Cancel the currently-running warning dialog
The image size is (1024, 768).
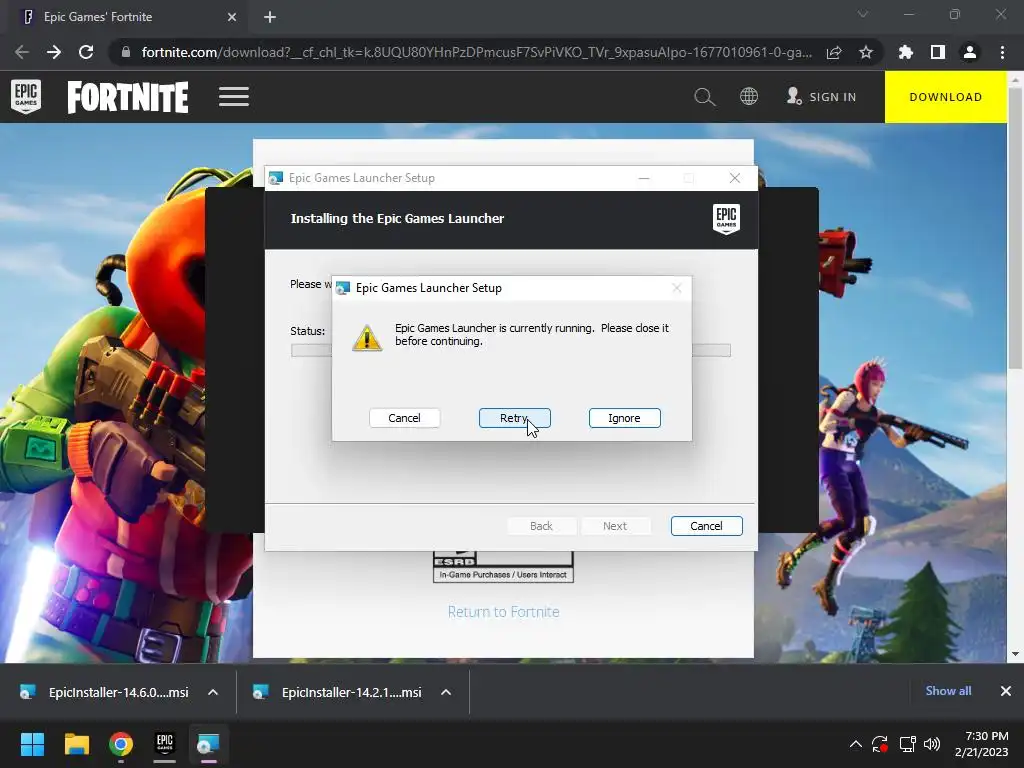coord(404,418)
